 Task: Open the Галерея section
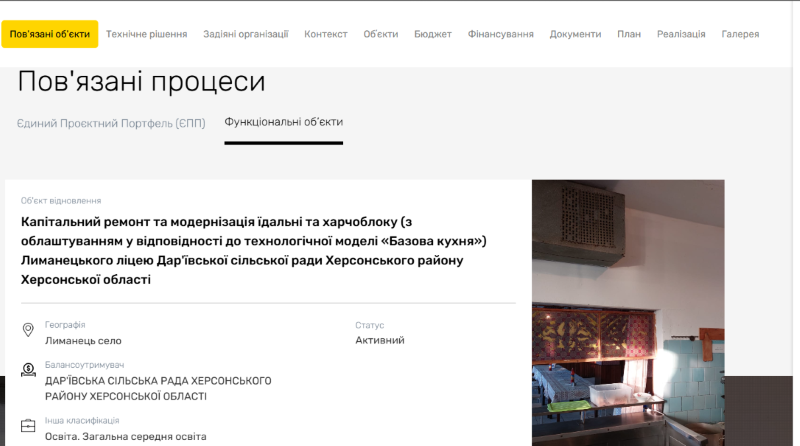[x=740, y=34]
